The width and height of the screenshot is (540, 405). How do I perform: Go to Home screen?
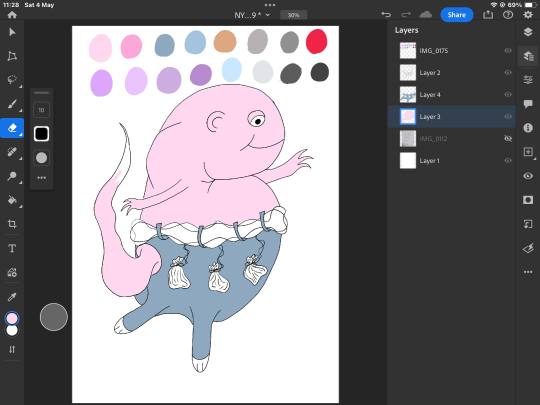click(x=12, y=15)
